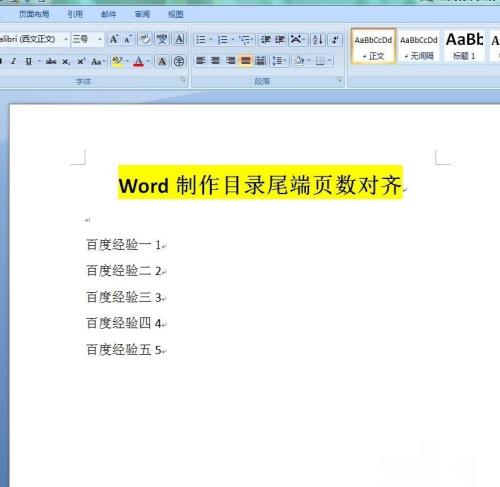Click the bullet list icon
The width and height of the screenshot is (500, 487).
click(x=201, y=40)
